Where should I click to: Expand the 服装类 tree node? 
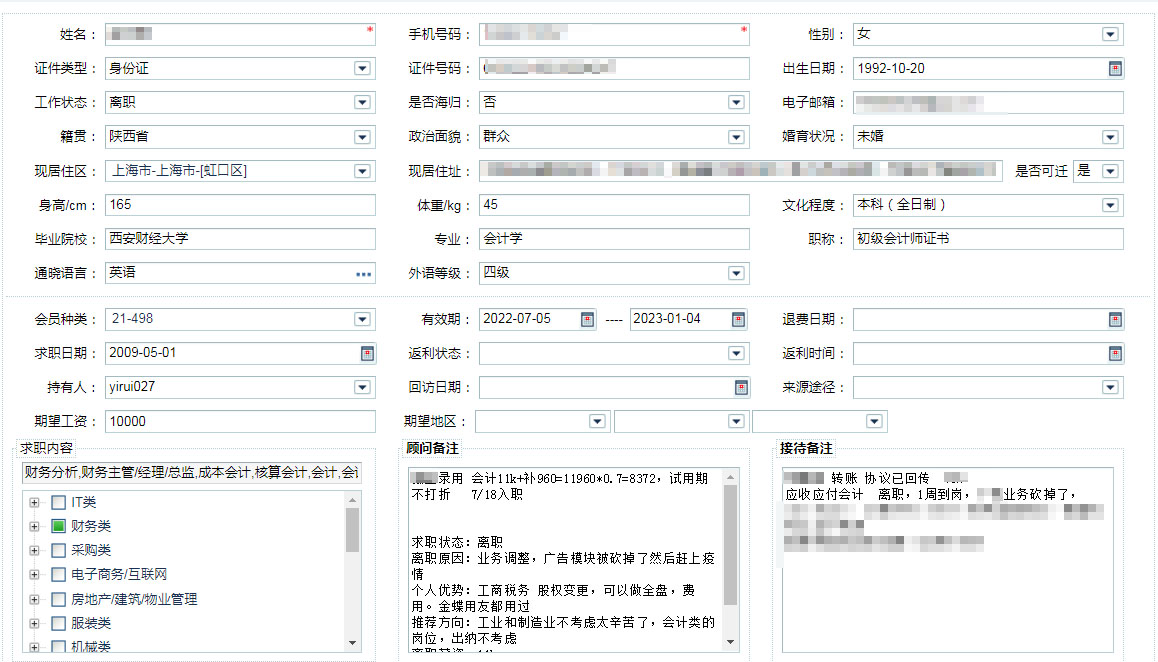(x=34, y=624)
